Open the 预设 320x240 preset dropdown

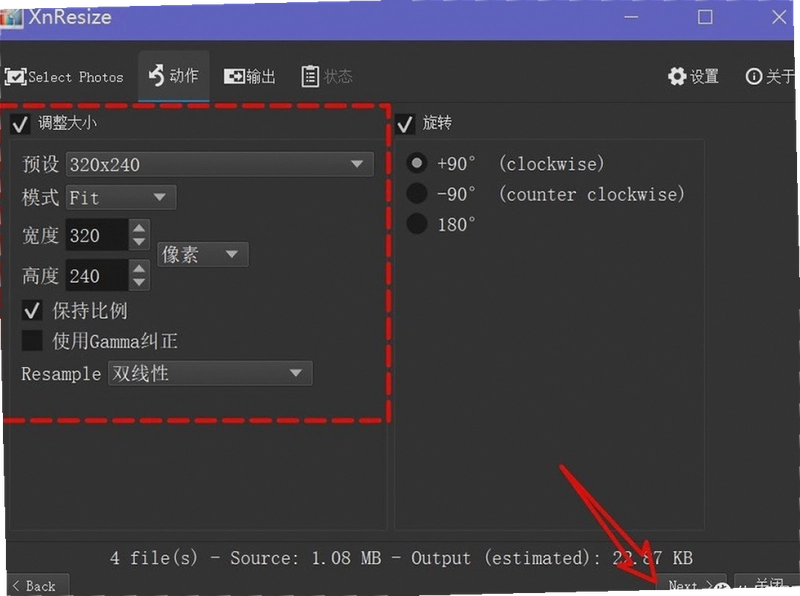click(x=219, y=164)
